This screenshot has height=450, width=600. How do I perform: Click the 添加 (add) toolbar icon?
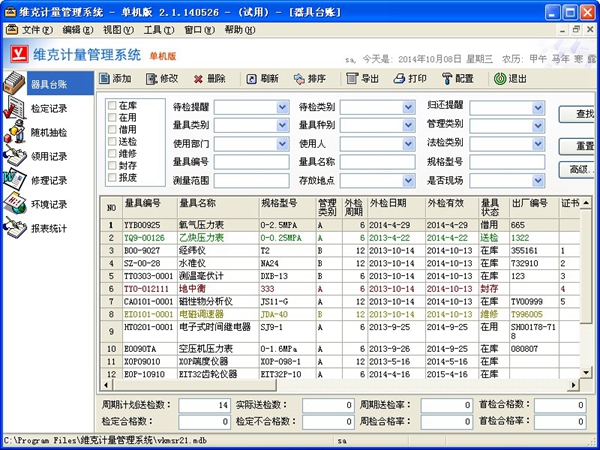point(104,79)
